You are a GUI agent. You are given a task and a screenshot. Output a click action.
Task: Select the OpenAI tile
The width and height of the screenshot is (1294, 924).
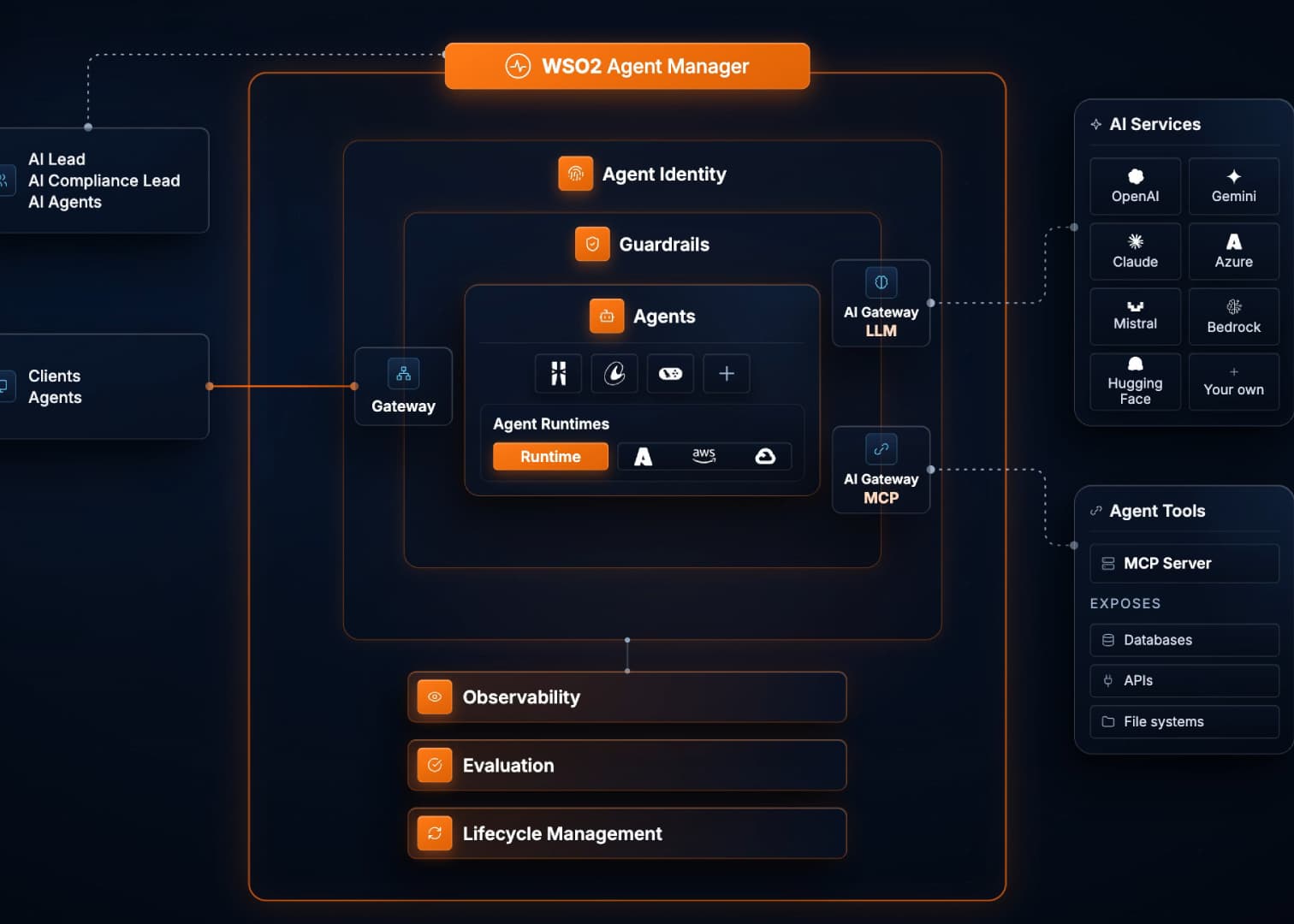(1136, 186)
